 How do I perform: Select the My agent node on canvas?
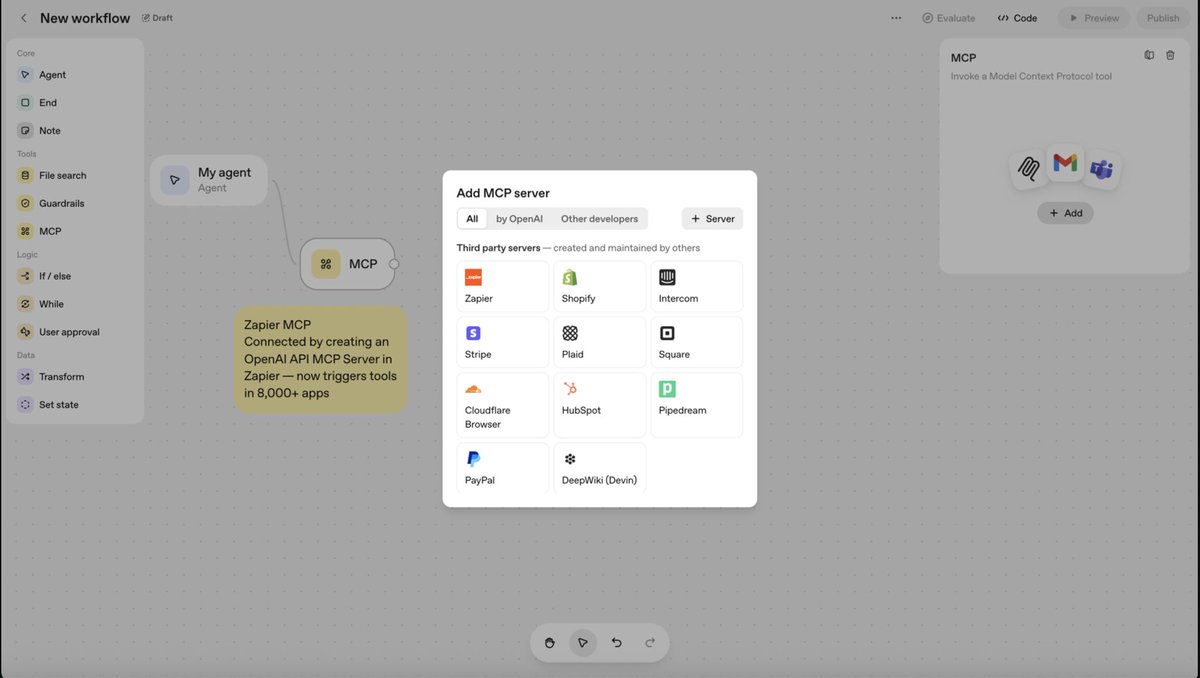click(209, 180)
